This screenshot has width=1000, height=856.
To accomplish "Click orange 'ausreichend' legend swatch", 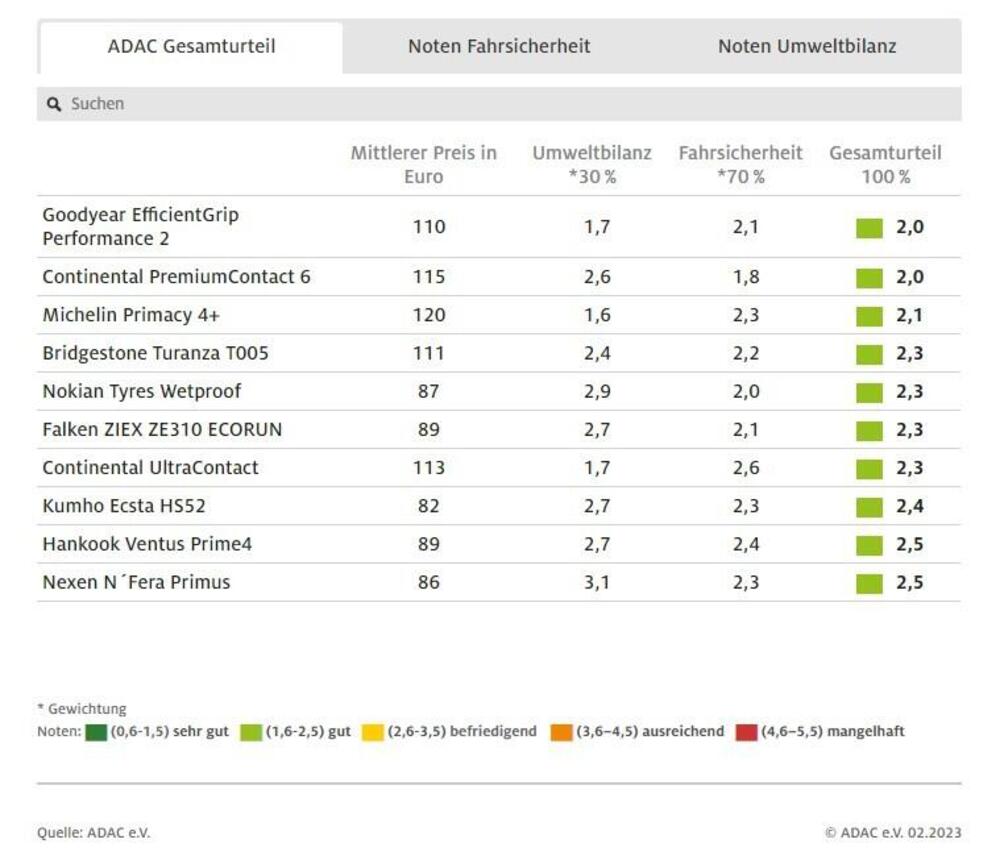I will coord(561,732).
